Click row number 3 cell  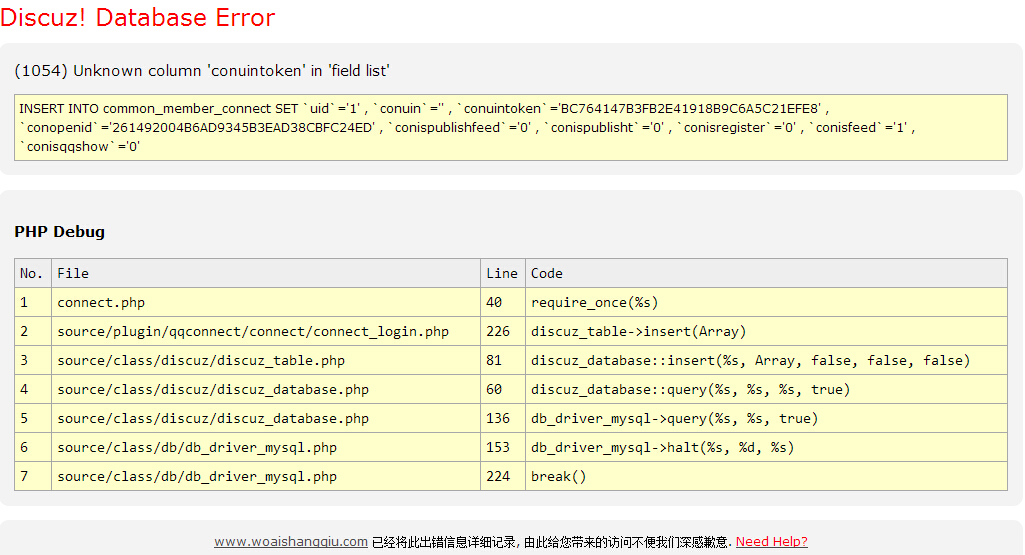coord(33,360)
